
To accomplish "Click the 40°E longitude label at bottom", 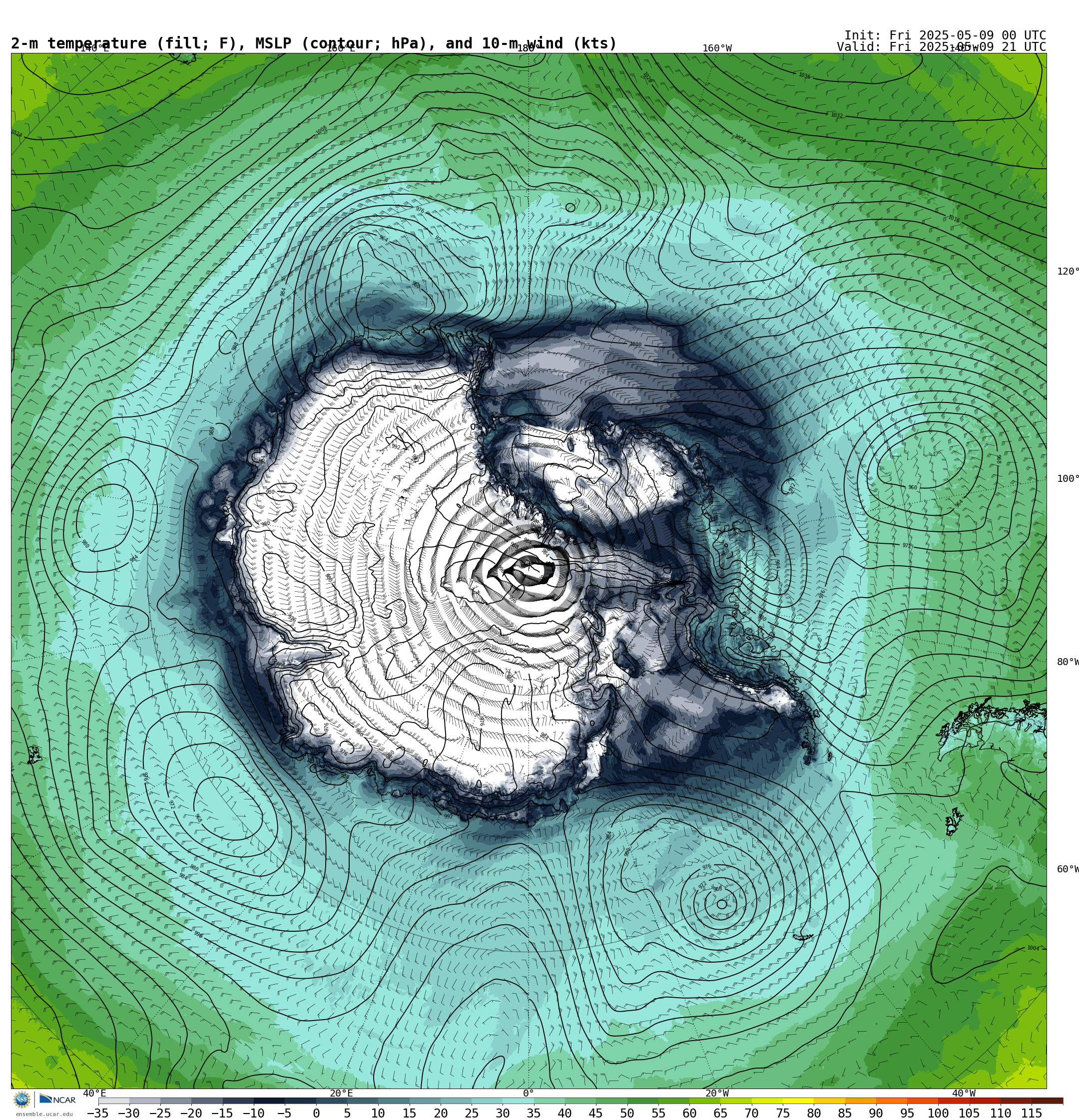I will (94, 1093).
